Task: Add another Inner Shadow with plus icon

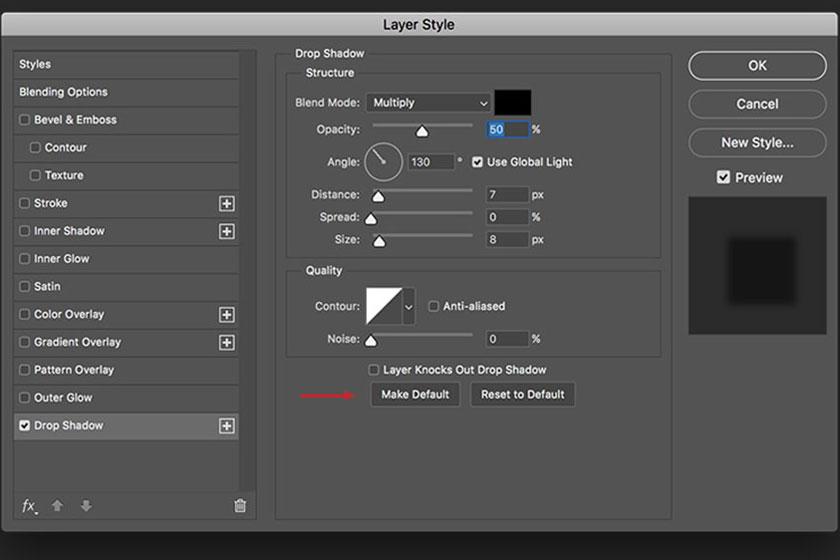Action: [x=227, y=232]
